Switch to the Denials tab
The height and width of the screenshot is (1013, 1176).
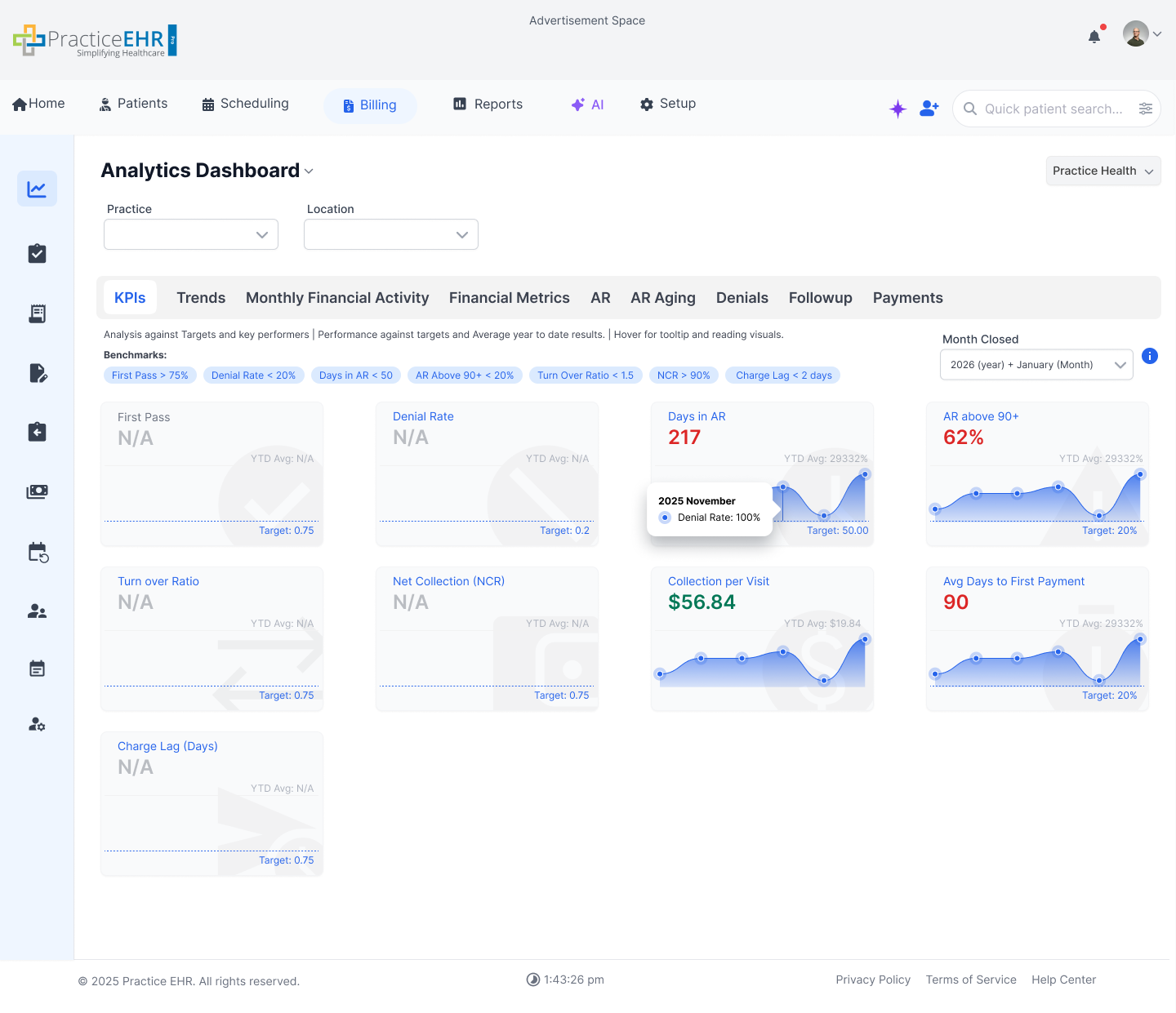point(742,297)
